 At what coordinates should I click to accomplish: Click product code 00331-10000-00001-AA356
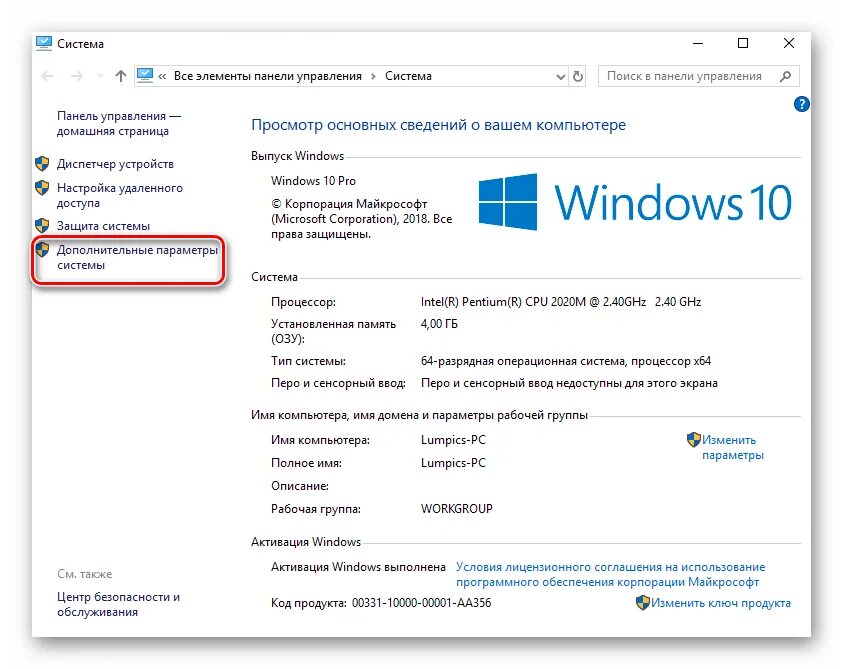click(x=422, y=603)
